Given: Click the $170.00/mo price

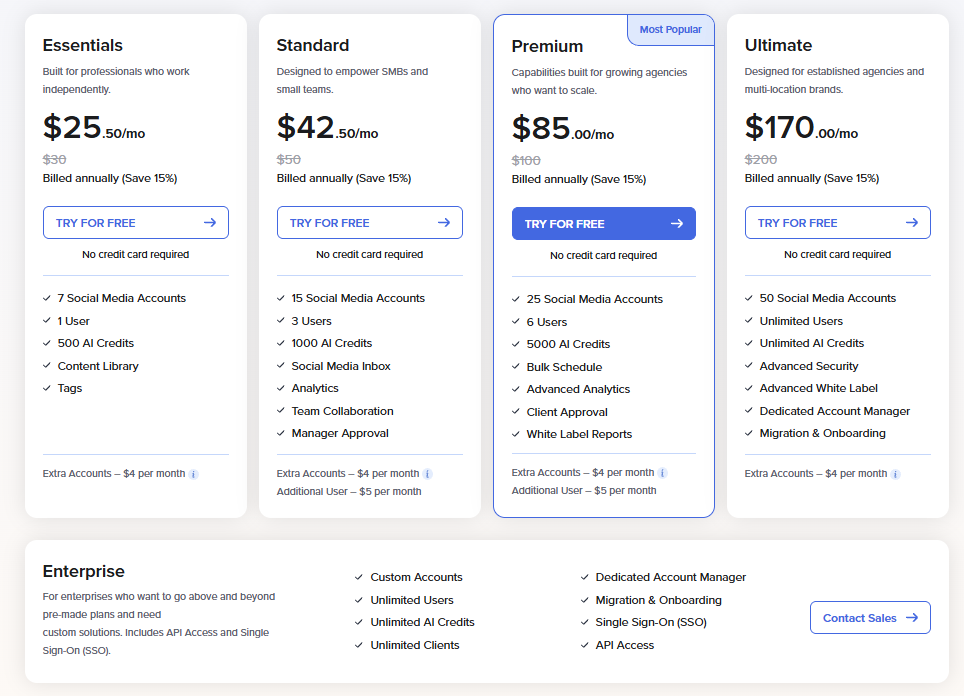Looking at the screenshot, I should coord(801,128).
